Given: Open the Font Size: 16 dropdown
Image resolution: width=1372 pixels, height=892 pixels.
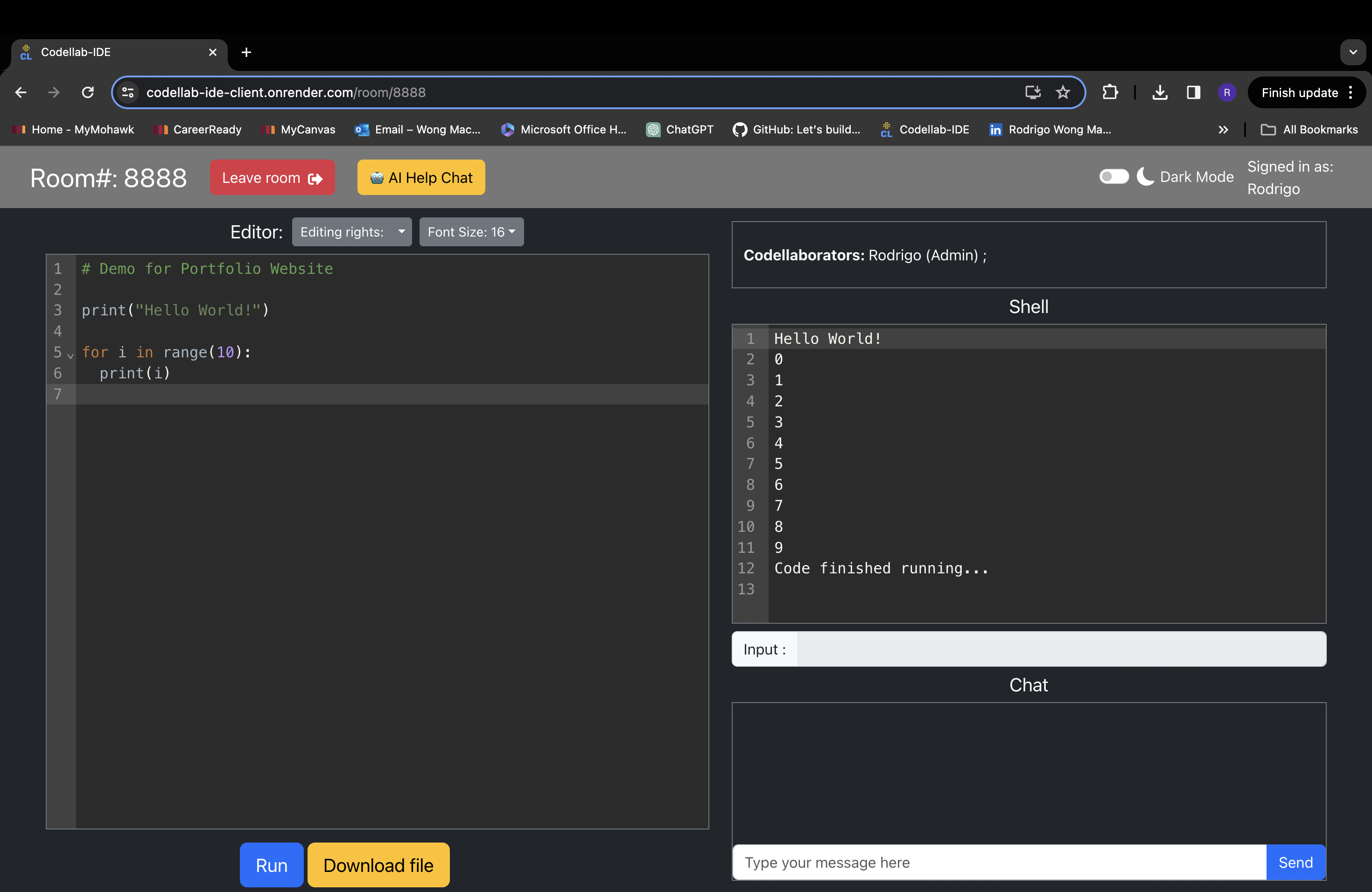Looking at the screenshot, I should click(471, 232).
